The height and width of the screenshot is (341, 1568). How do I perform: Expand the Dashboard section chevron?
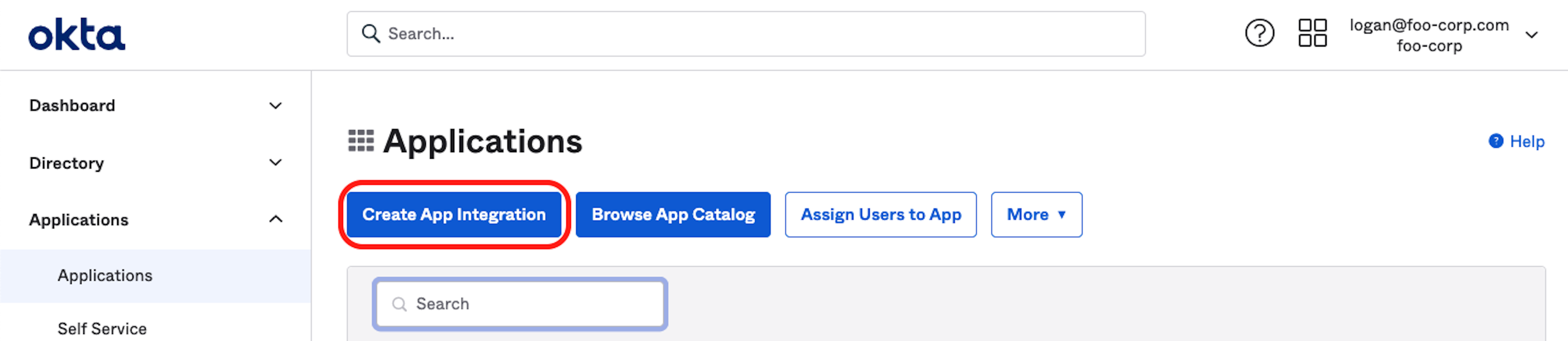point(275,106)
